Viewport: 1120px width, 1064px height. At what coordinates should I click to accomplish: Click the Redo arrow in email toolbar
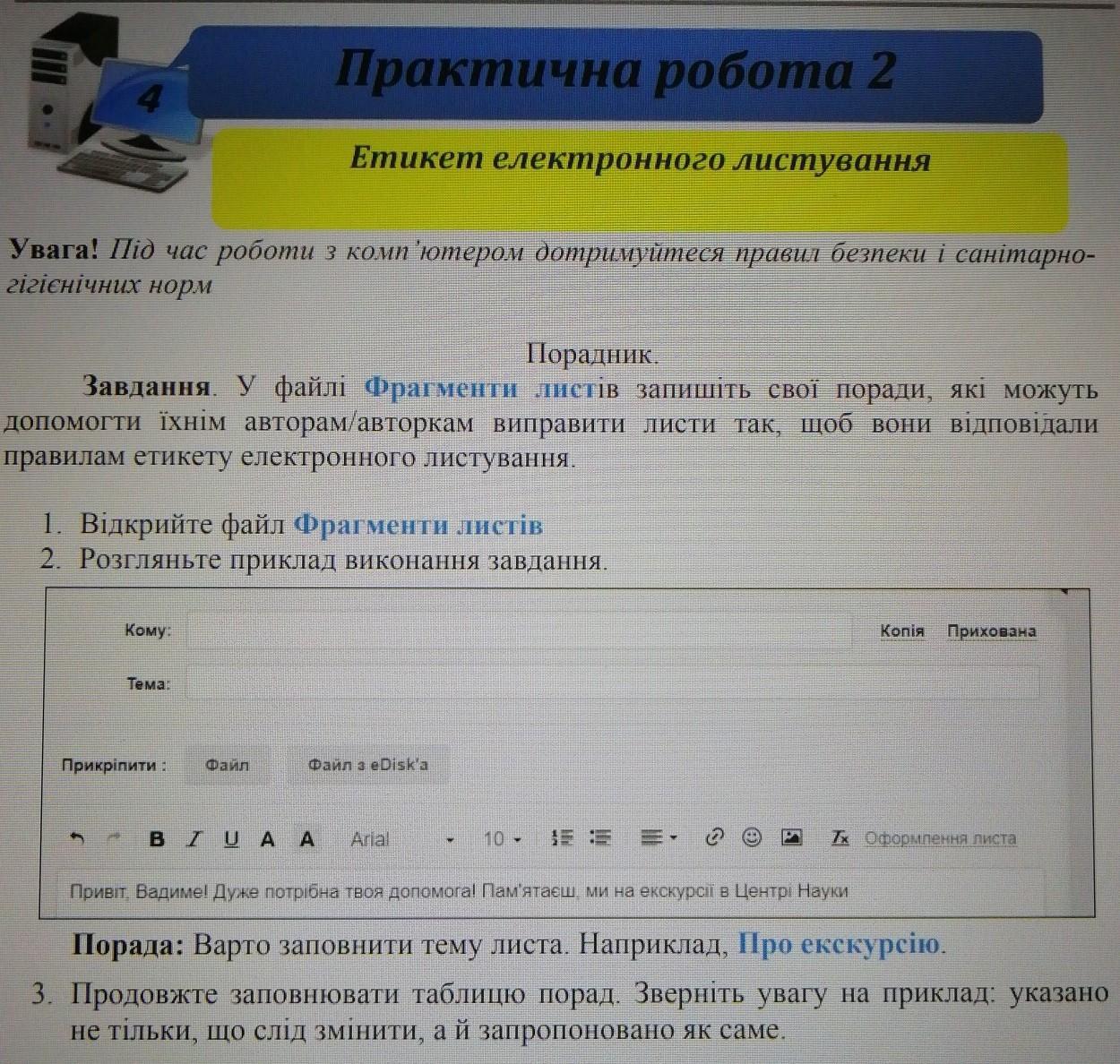(x=114, y=839)
